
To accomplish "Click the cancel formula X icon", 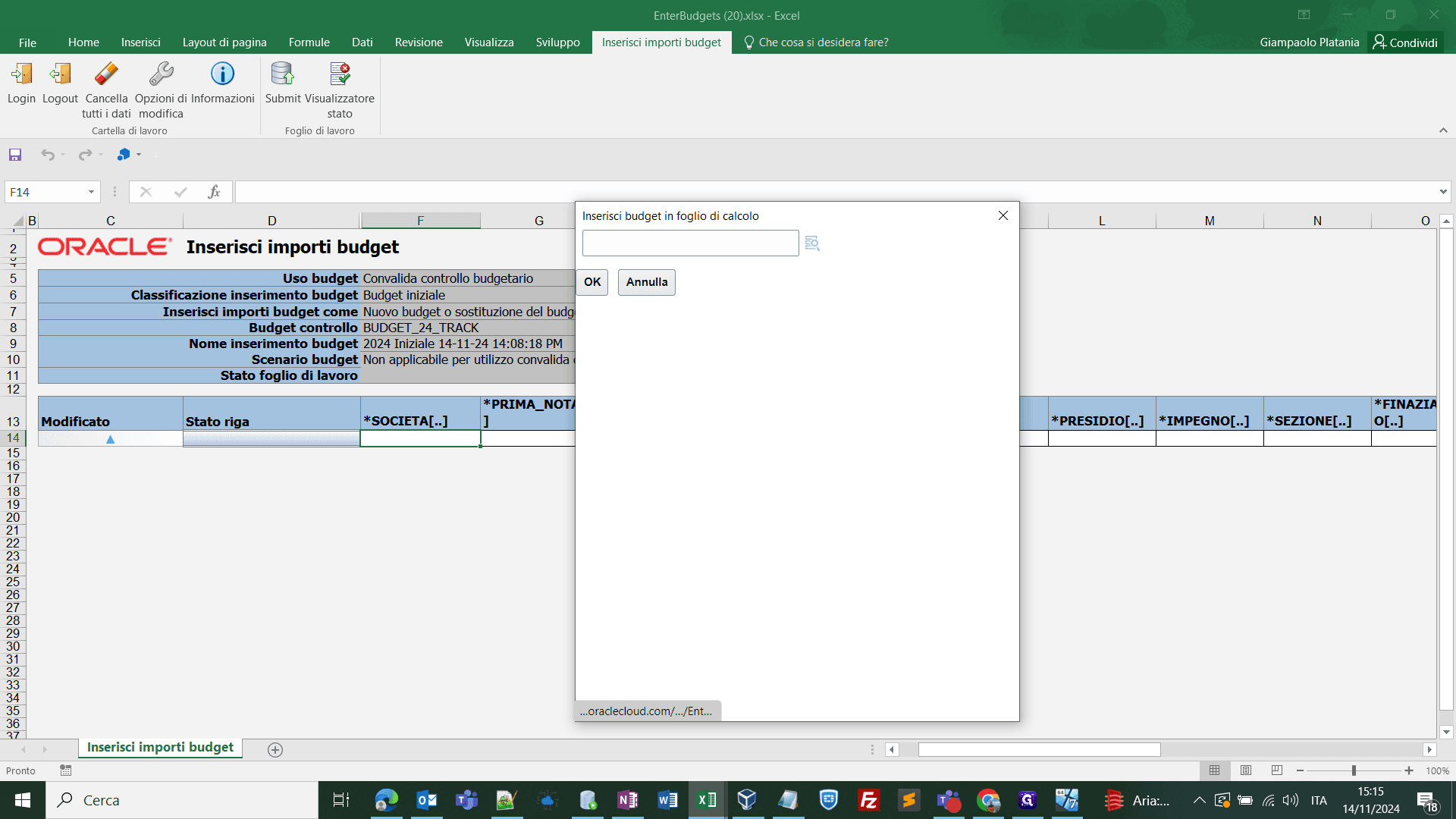I will [x=146, y=192].
